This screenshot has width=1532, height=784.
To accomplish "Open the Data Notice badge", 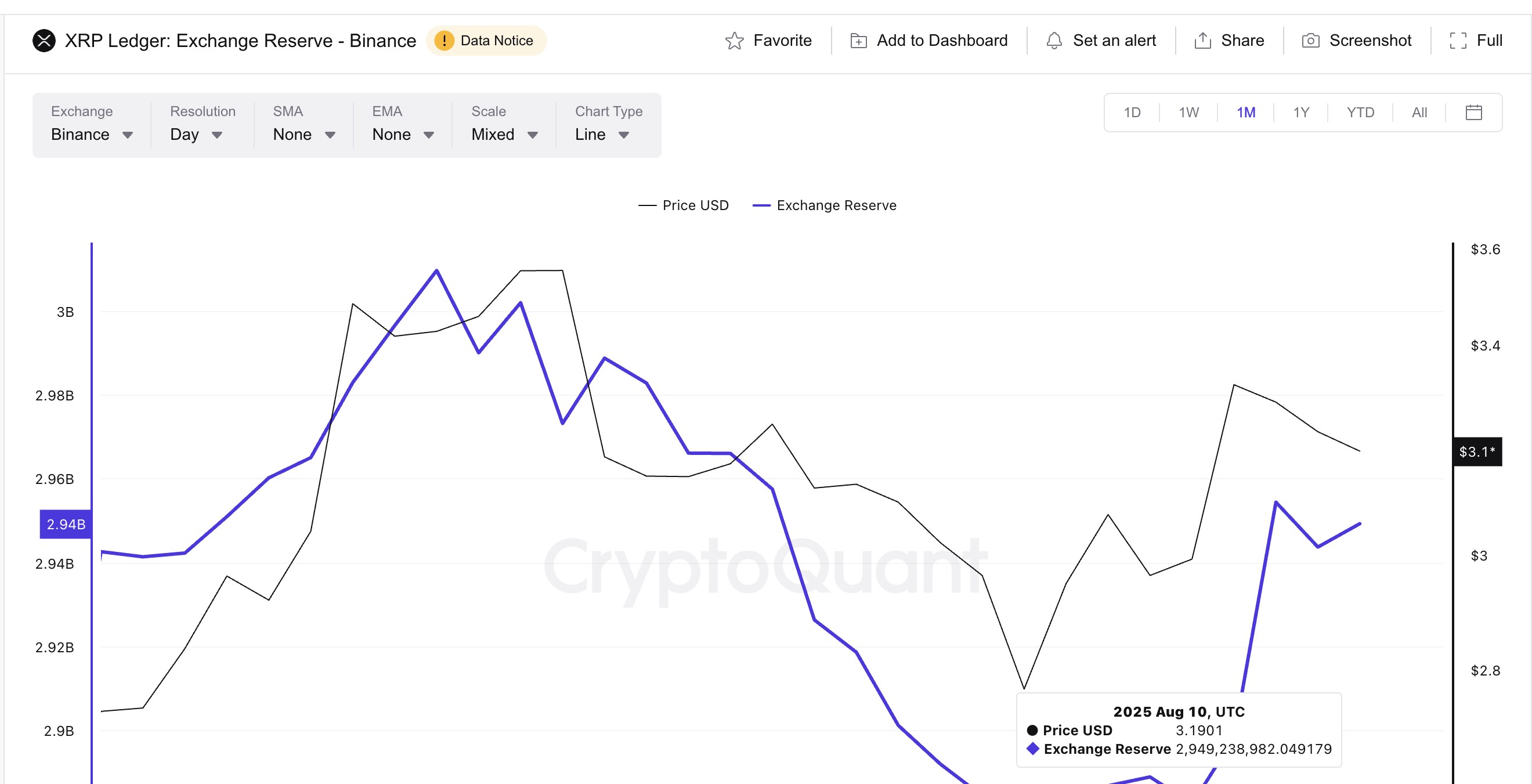I will point(486,41).
